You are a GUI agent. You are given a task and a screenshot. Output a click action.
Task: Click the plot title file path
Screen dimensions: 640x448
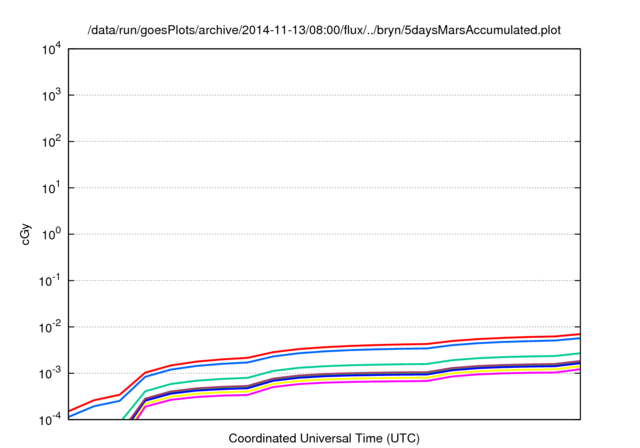[324, 29]
